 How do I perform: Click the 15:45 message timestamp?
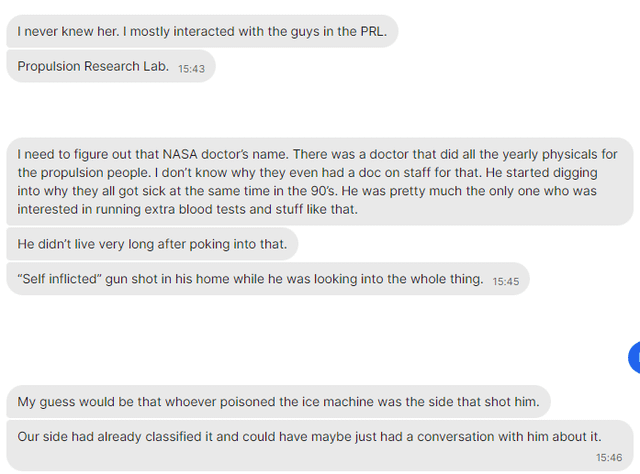coord(506,281)
